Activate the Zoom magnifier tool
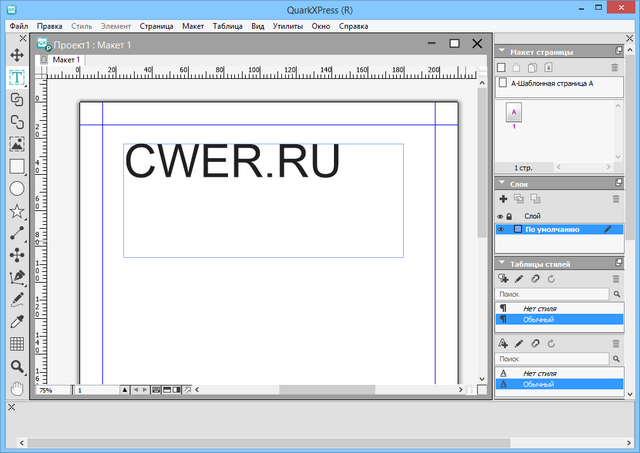 coord(16,367)
